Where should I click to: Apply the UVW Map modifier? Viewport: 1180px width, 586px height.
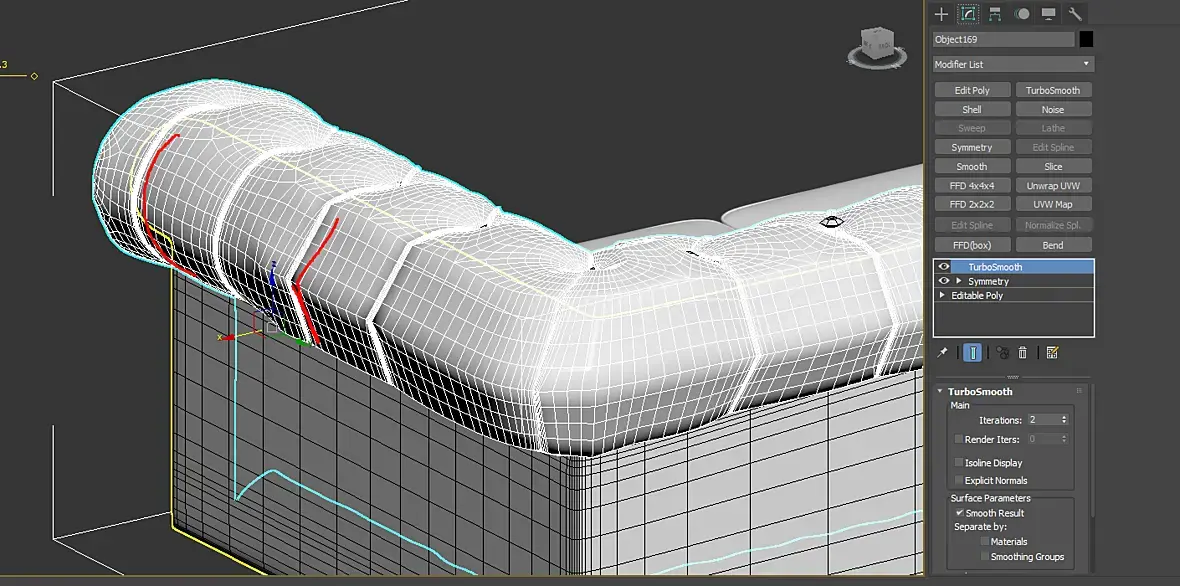point(1053,204)
